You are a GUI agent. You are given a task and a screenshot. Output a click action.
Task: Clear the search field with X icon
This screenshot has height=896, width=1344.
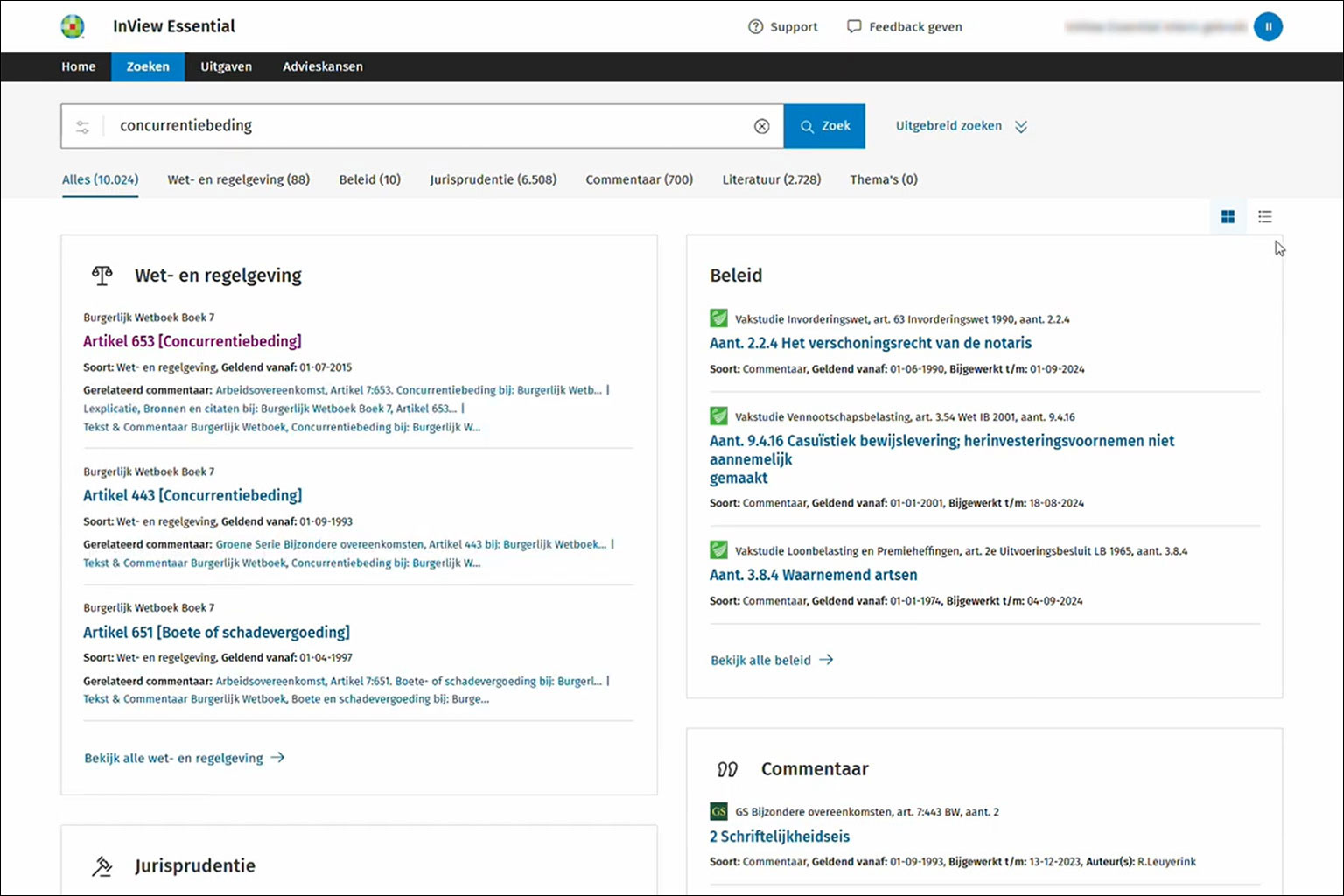click(x=762, y=126)
